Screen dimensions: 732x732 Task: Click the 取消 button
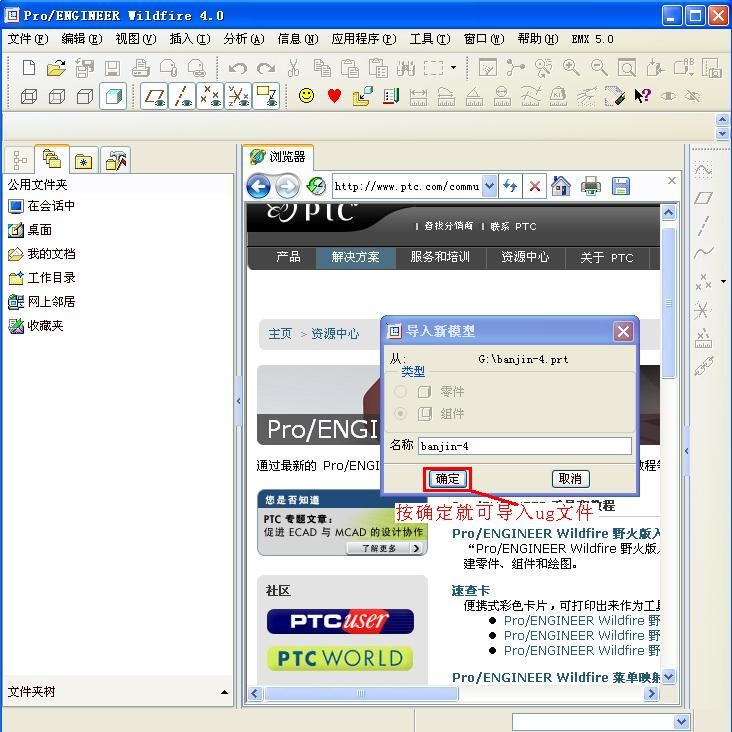(570, 479)
